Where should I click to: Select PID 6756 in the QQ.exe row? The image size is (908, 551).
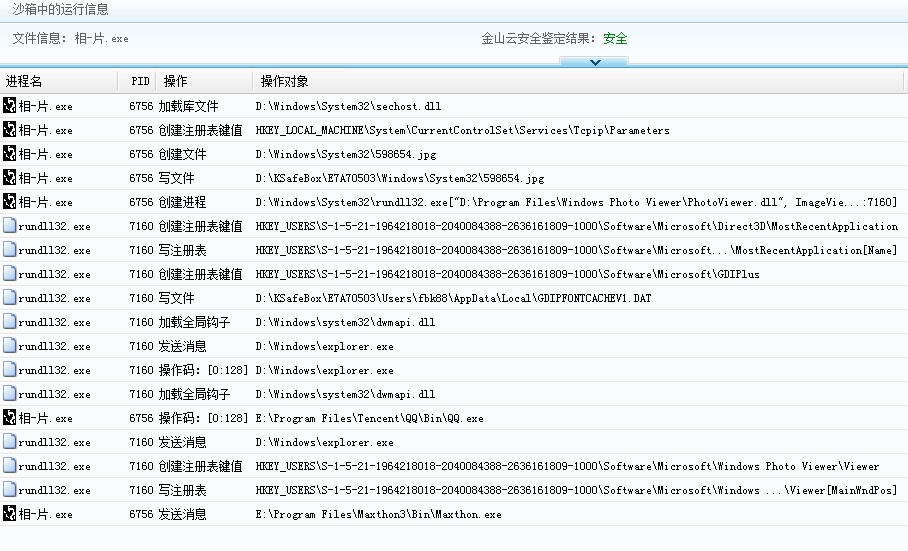[x=141, y=418]
